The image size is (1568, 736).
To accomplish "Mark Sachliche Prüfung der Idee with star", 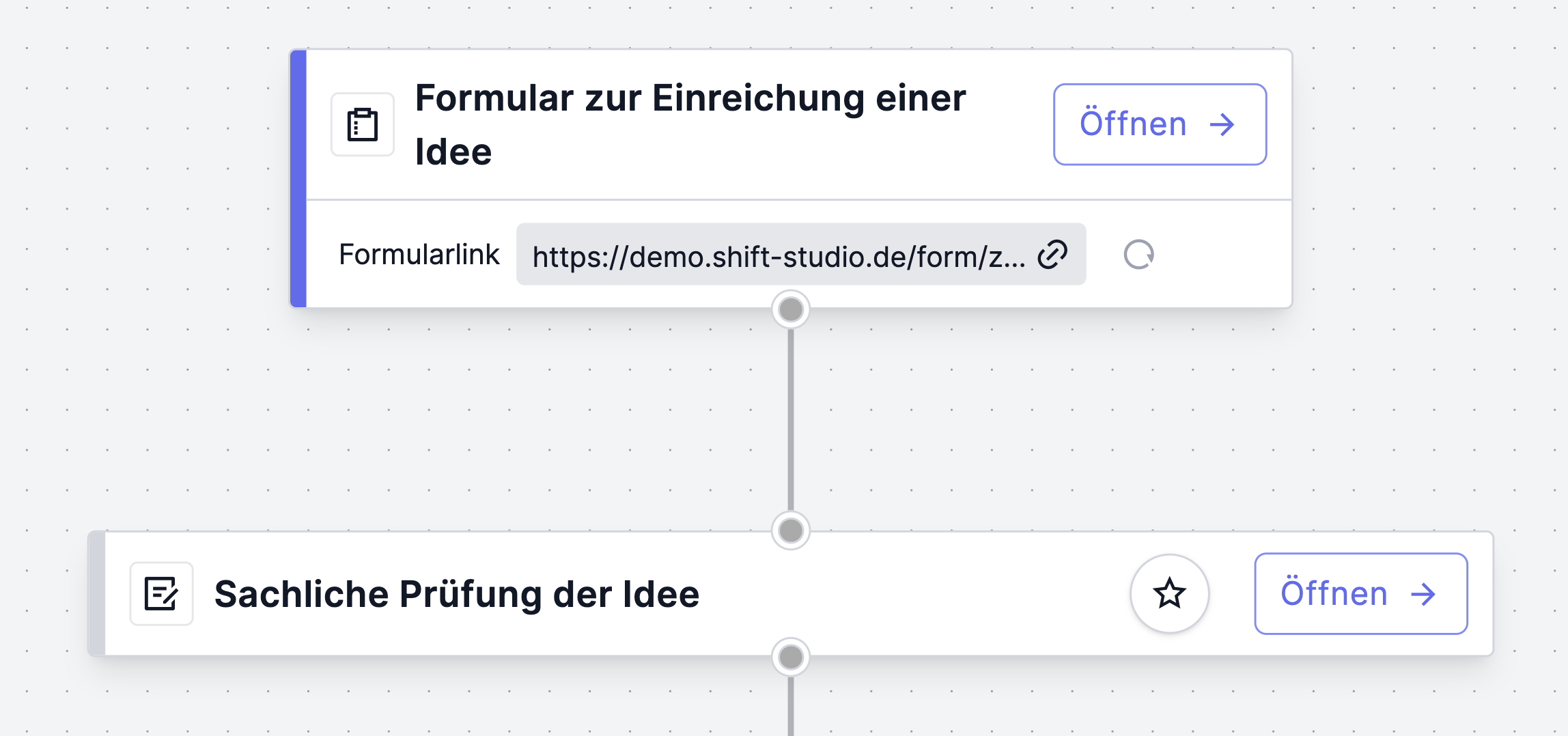I will (x=1170, y=593).
